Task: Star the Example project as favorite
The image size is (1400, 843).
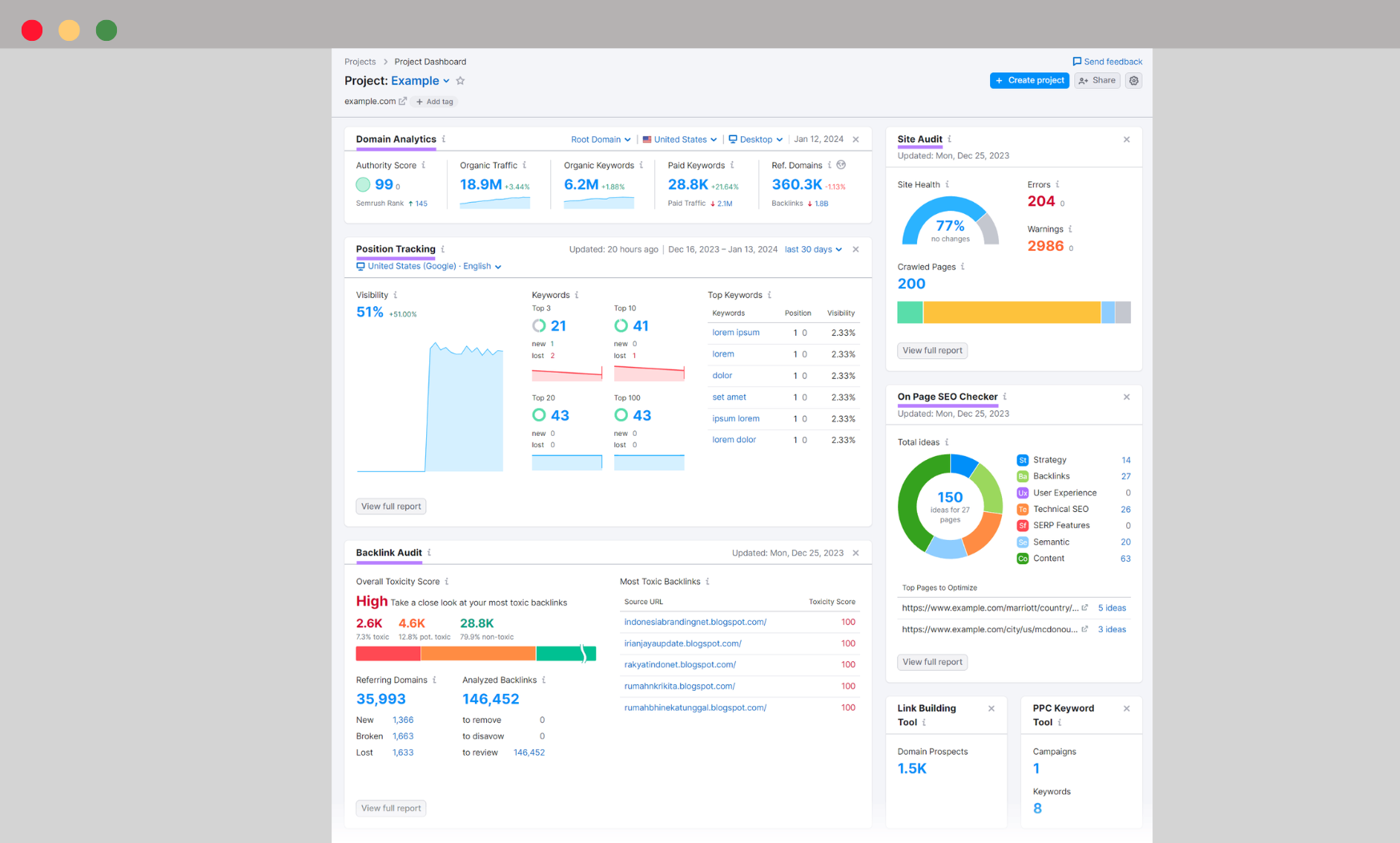Action: tap(460, 80)
